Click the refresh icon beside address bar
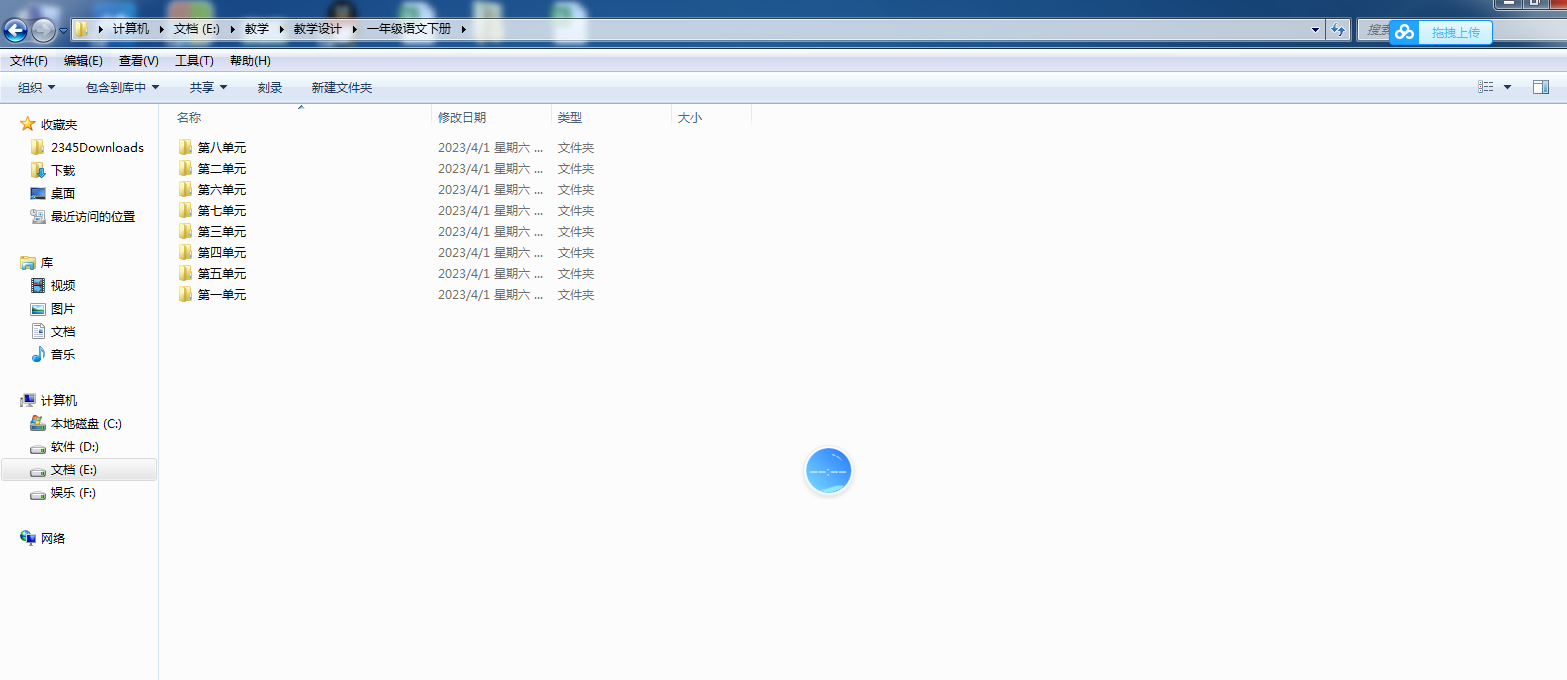 [x=1338, y=30]
